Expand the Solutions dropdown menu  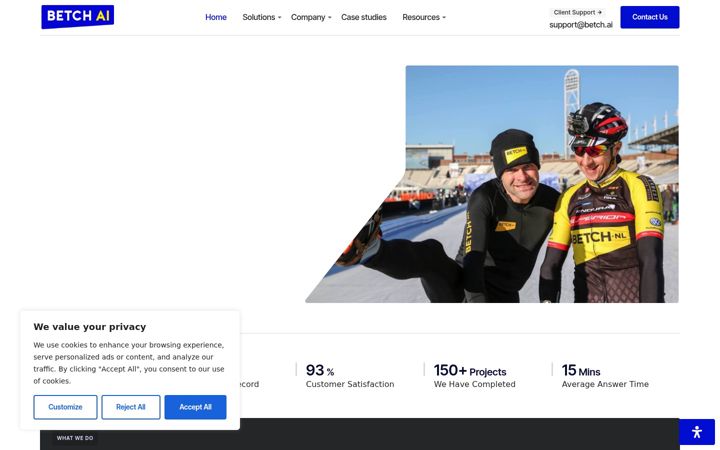[261, 17]
